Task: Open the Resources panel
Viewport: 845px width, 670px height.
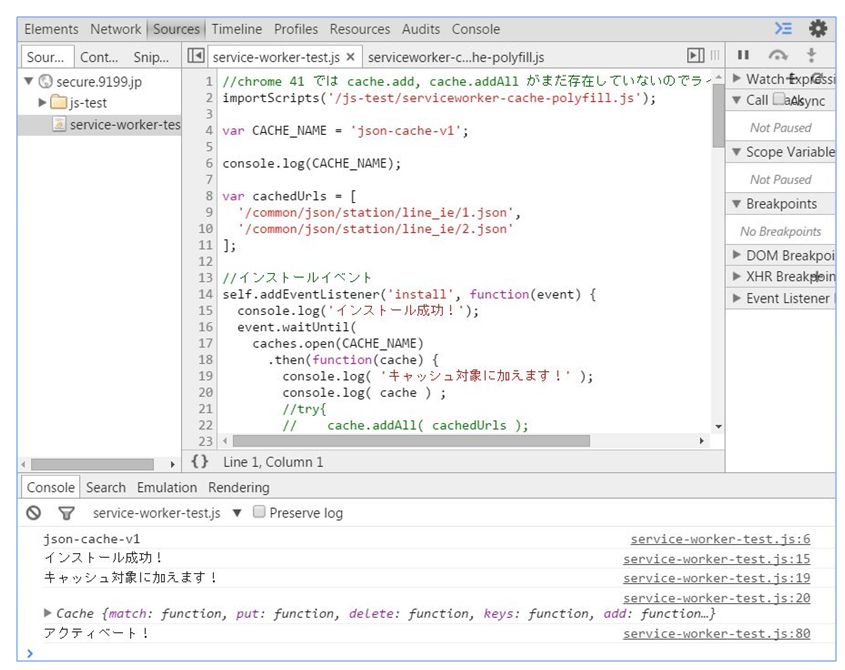Action: [x=359, y=29]
